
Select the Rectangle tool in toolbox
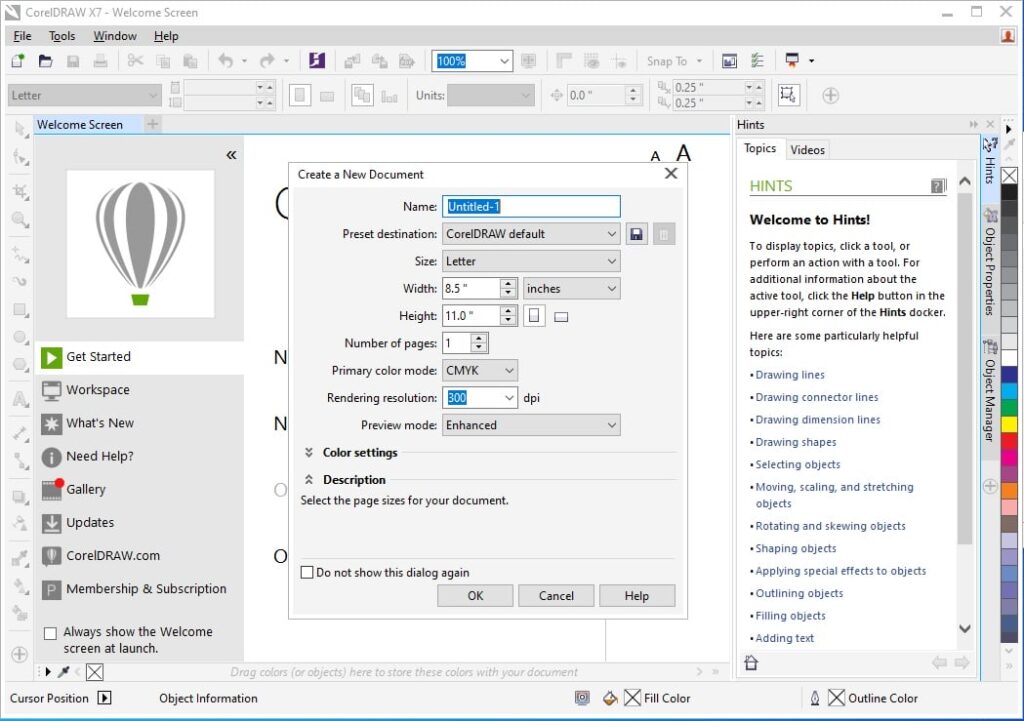[20, 310]
